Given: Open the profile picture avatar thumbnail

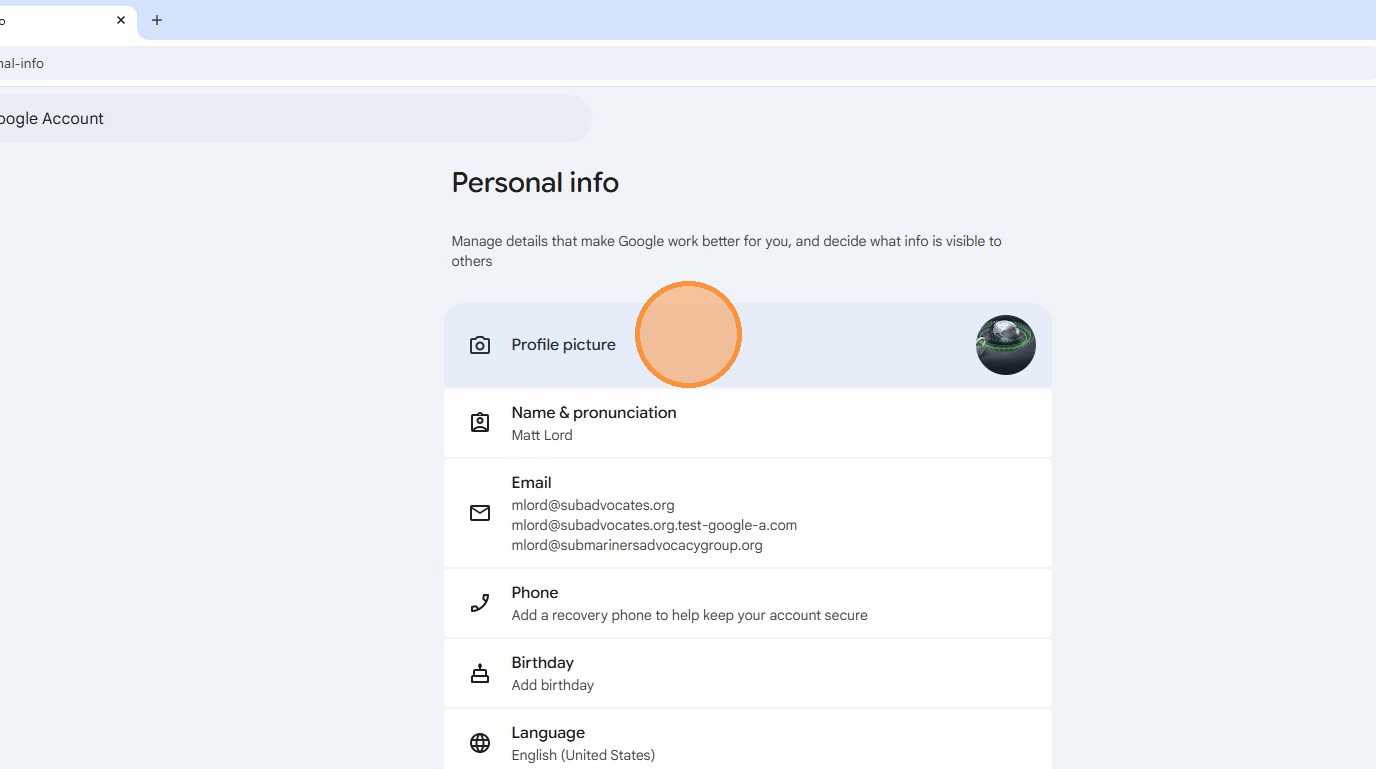Looking at the screenshot, I should [x=1005, y=345].
